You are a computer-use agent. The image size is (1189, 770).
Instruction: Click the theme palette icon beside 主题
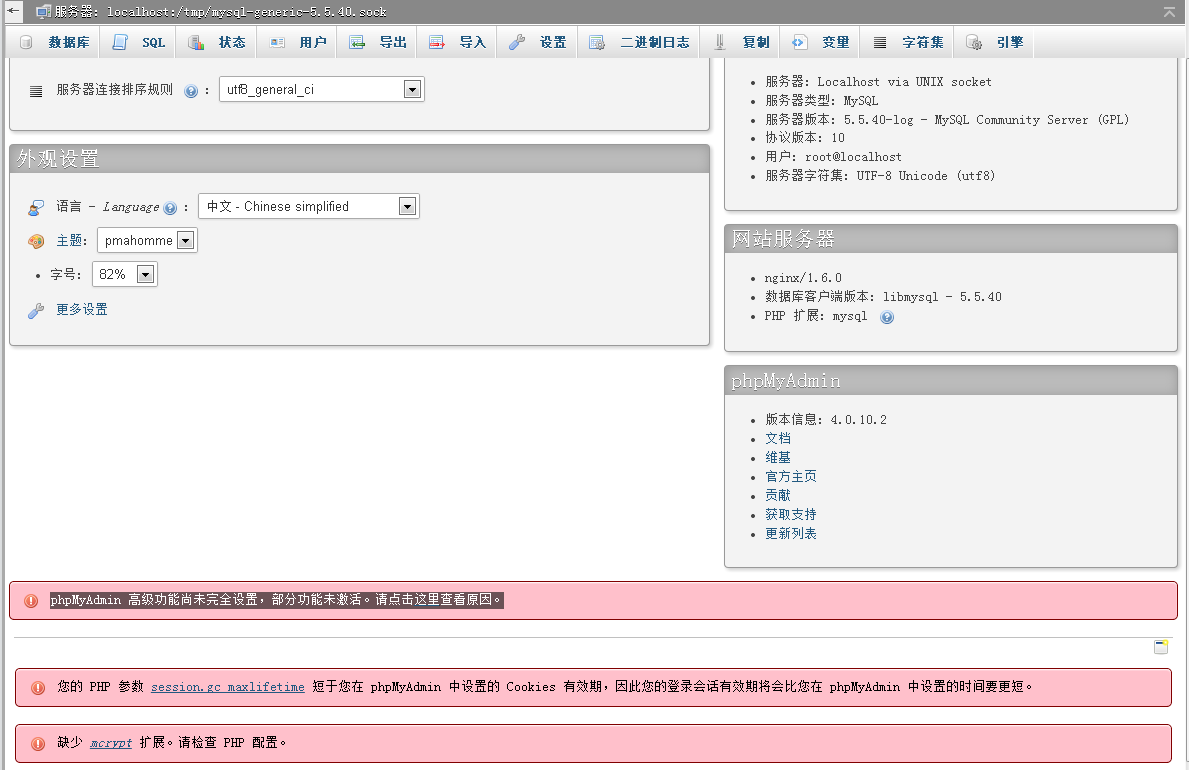tap(36, 241)
